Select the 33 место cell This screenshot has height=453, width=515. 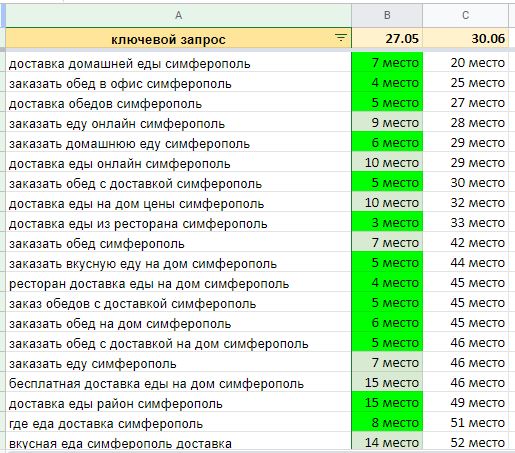[465, 222]
